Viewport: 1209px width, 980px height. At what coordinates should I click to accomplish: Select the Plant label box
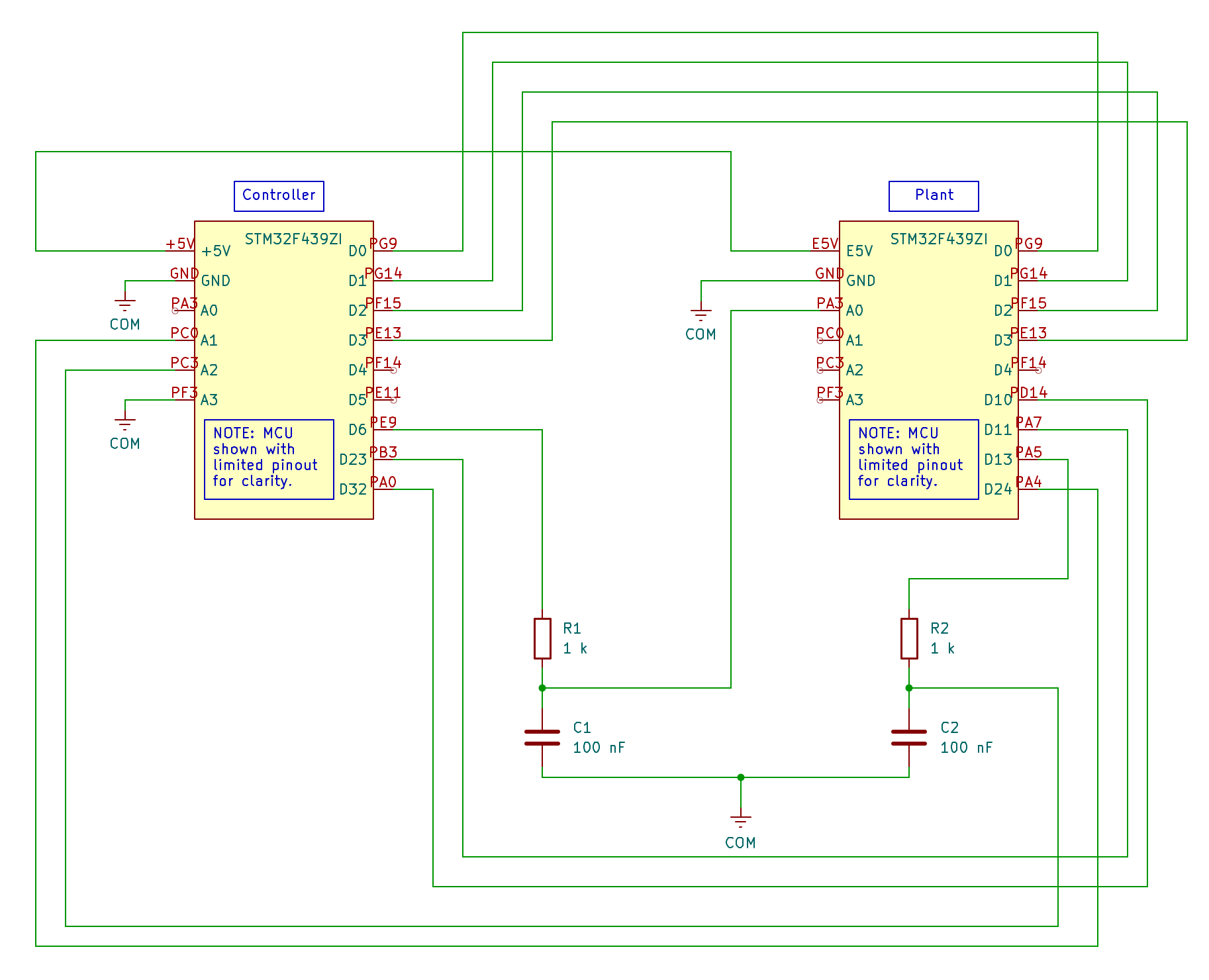coord(934,196)
